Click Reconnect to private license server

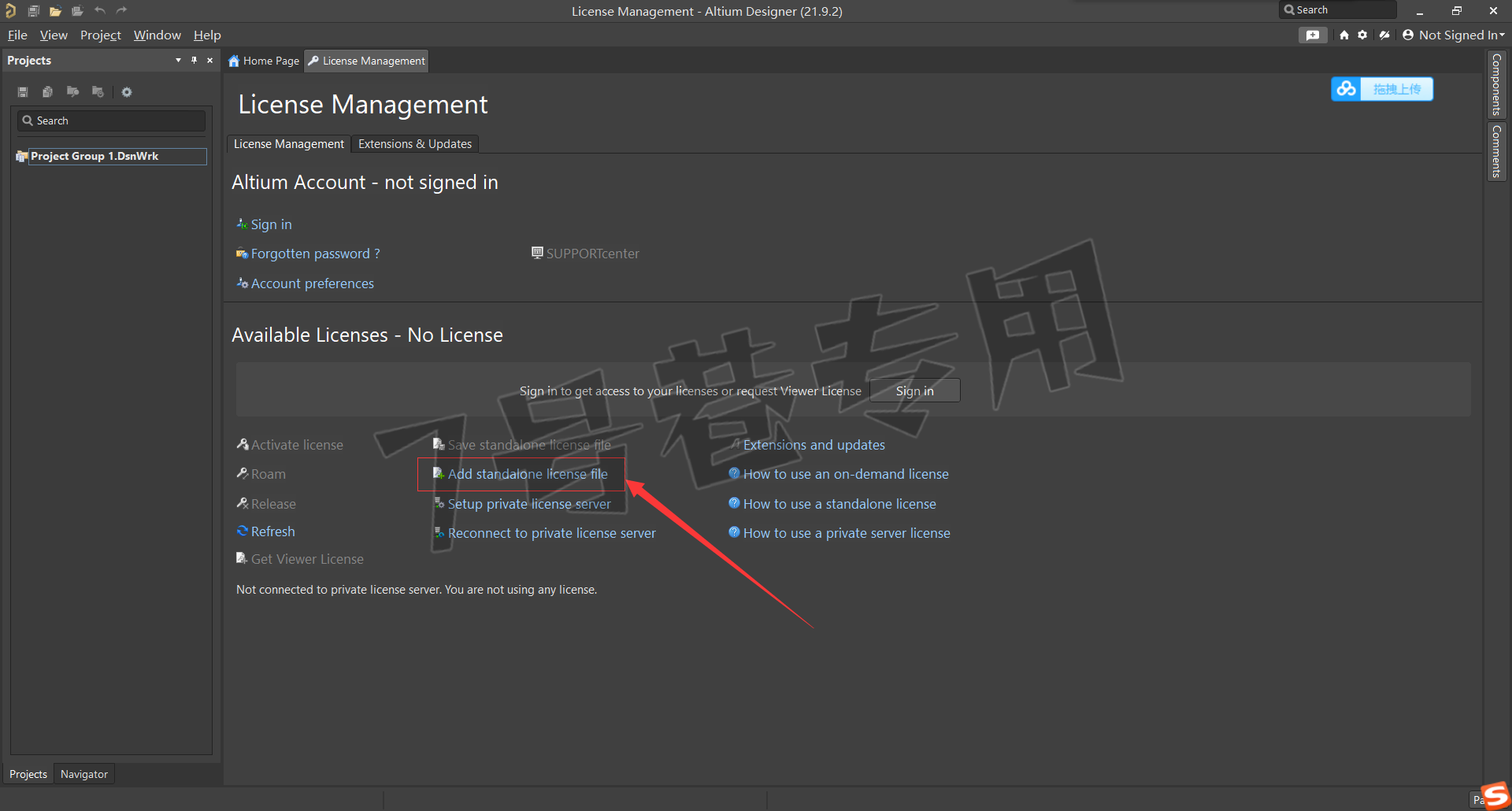tap(551, 533)
